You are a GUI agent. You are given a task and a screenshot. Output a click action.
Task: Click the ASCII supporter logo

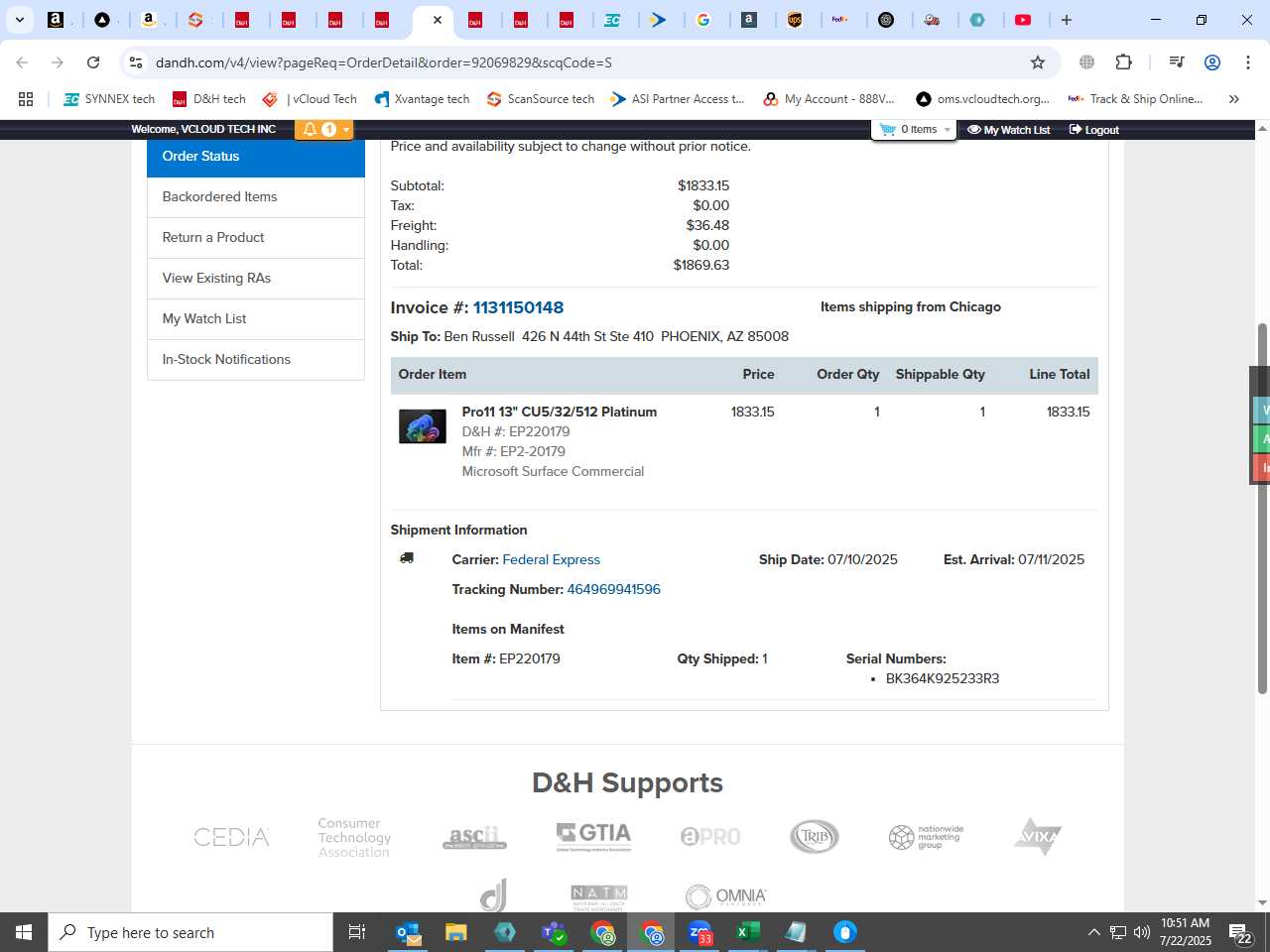(474, 838)
